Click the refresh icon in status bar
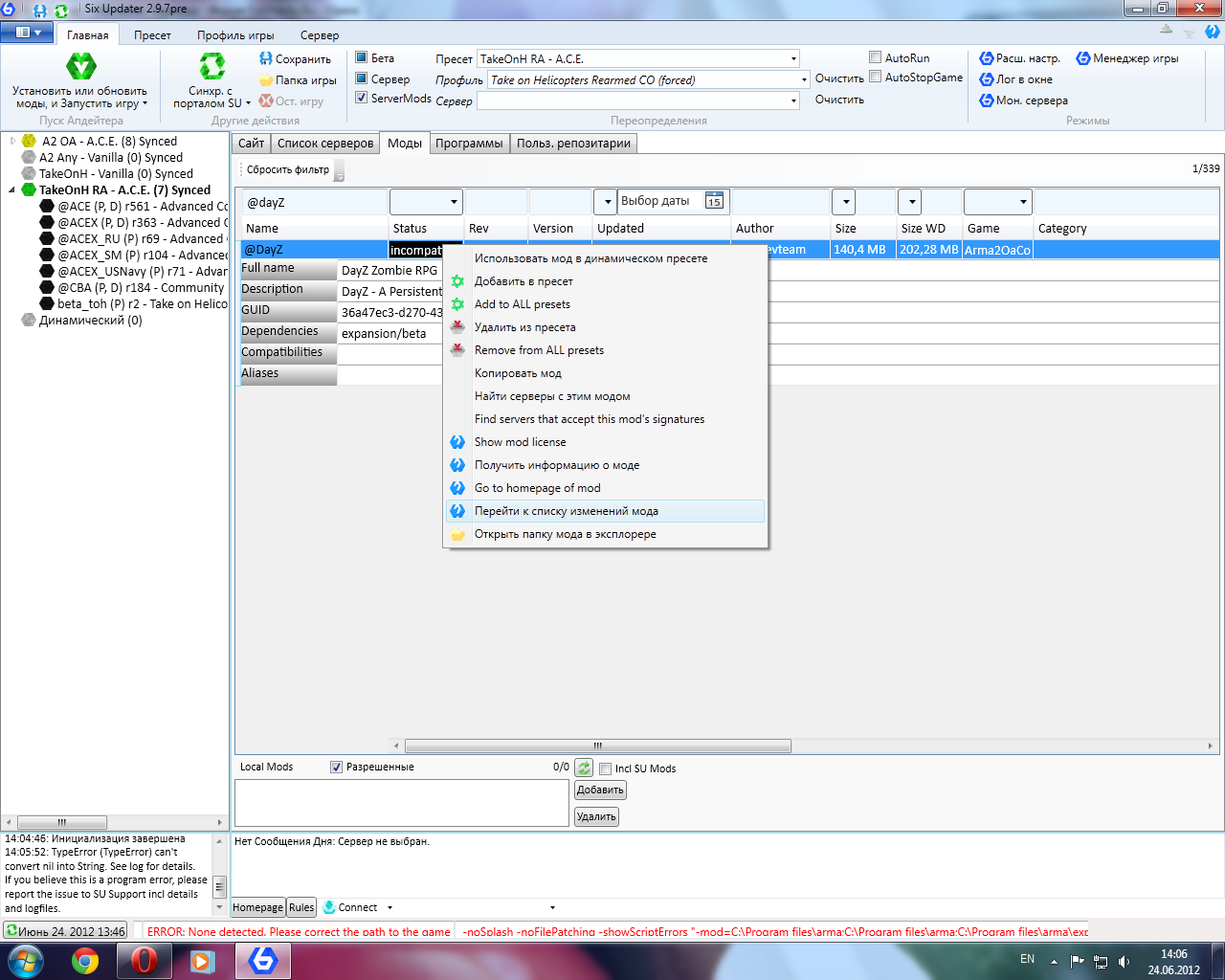The width and height of the screenshot is (1225, 980). [x=11, y=931]
